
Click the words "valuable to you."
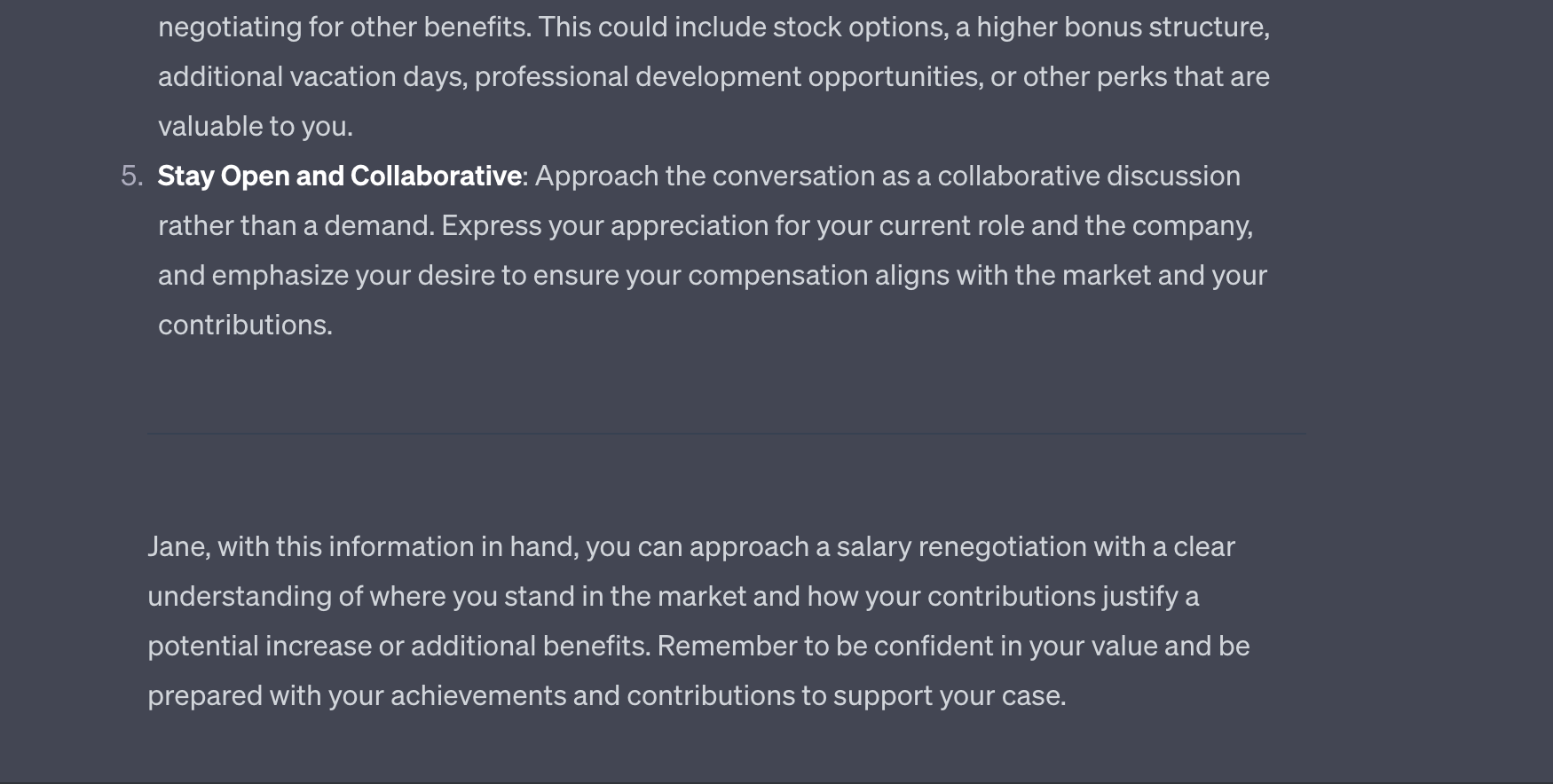pos(256,126)
